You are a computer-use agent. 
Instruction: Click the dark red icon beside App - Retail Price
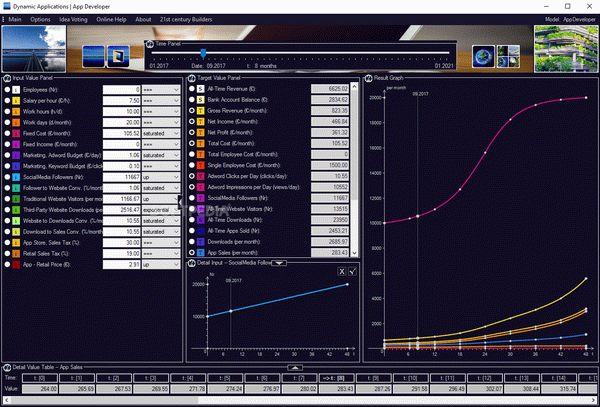pyautogui.click(x=16, y=264)
